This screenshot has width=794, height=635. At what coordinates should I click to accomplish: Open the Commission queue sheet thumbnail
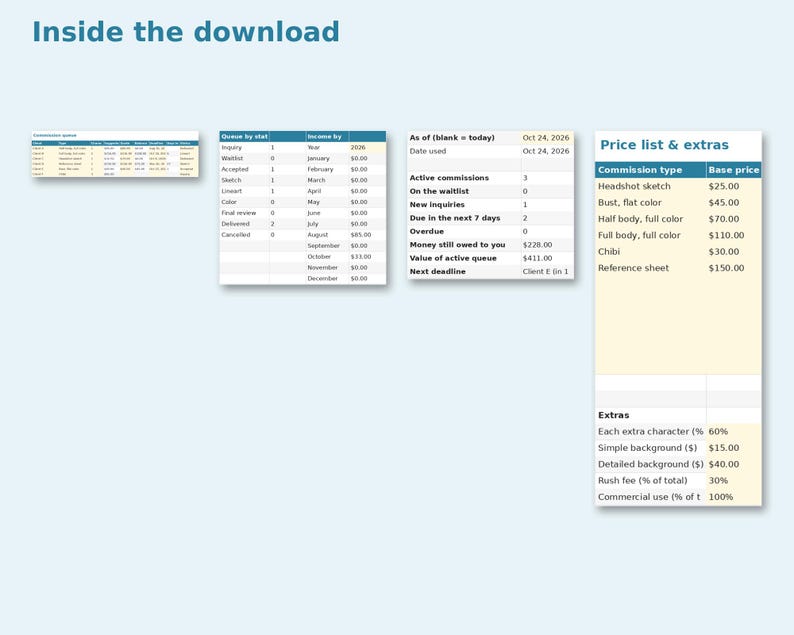pos(115,154)
